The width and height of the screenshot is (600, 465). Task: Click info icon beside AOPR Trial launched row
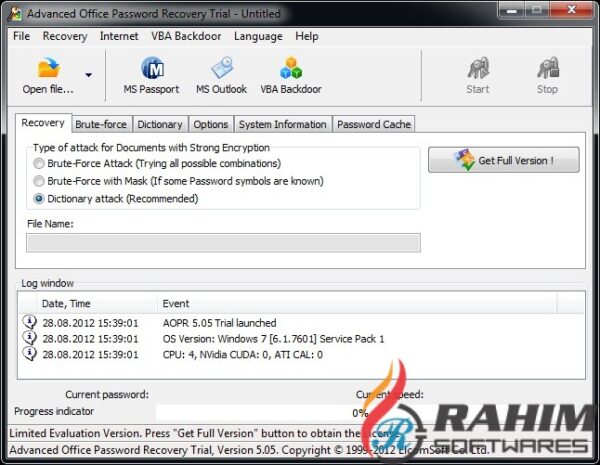click(29, 322)
